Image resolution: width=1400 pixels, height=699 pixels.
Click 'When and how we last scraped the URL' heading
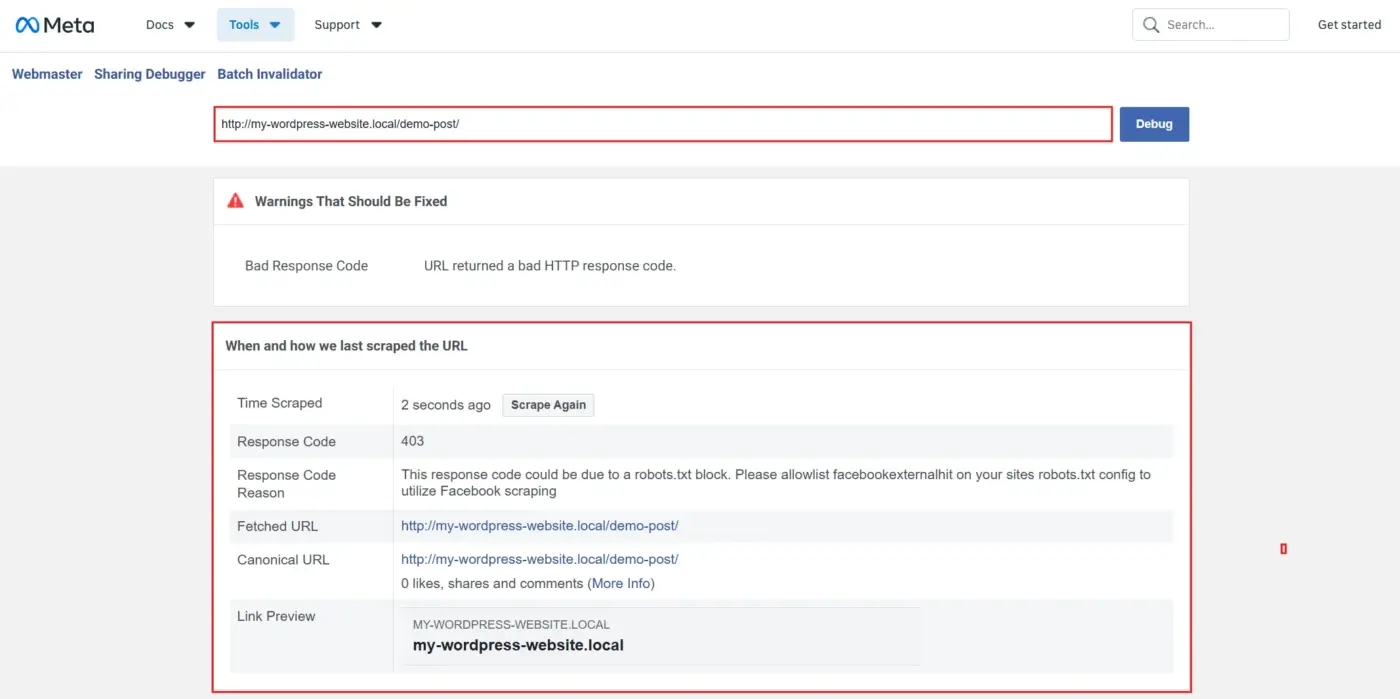click(346, 346)
